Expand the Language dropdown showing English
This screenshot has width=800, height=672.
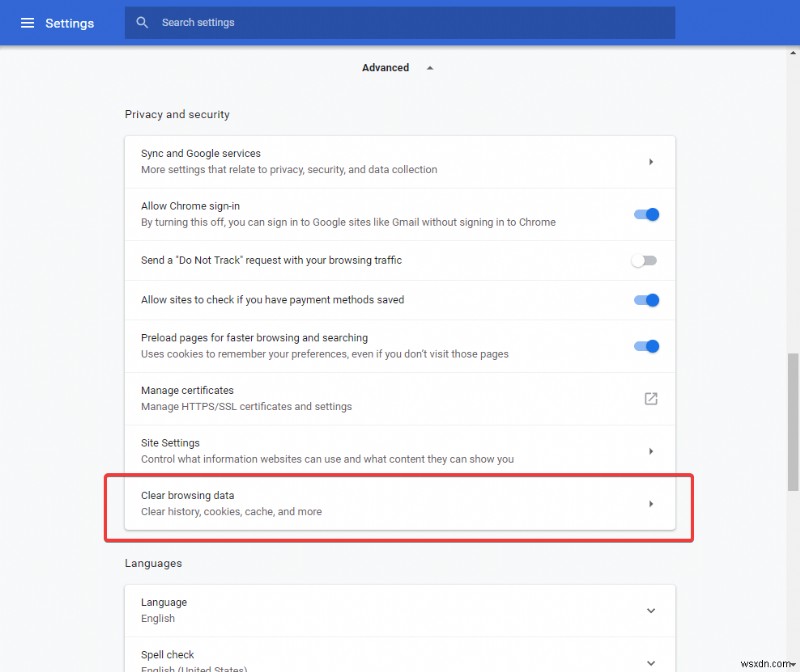click(651, 610)
